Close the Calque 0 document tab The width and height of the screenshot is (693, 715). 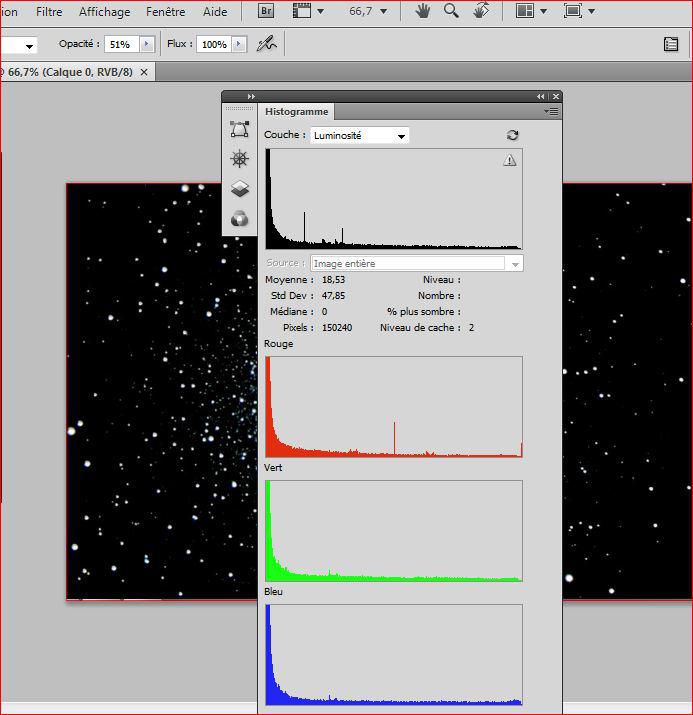click(x=144, y=72)
